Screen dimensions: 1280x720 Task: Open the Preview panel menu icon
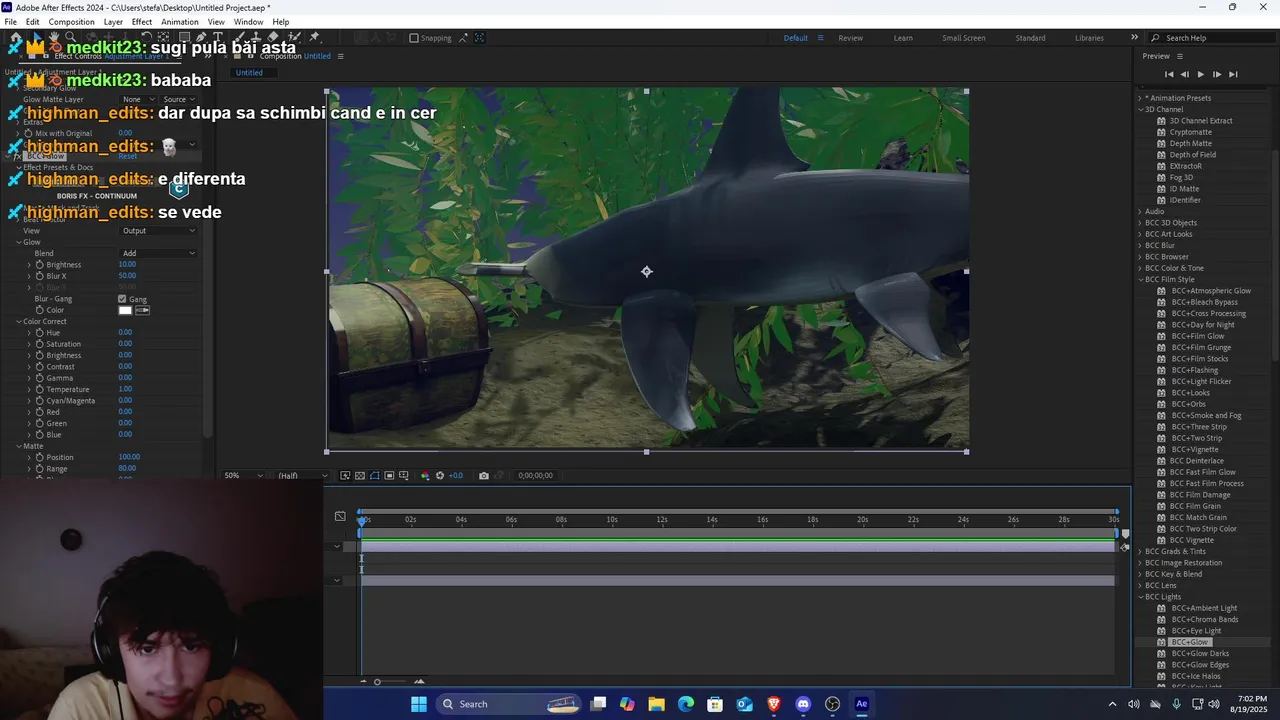[x=1180, y=56]
